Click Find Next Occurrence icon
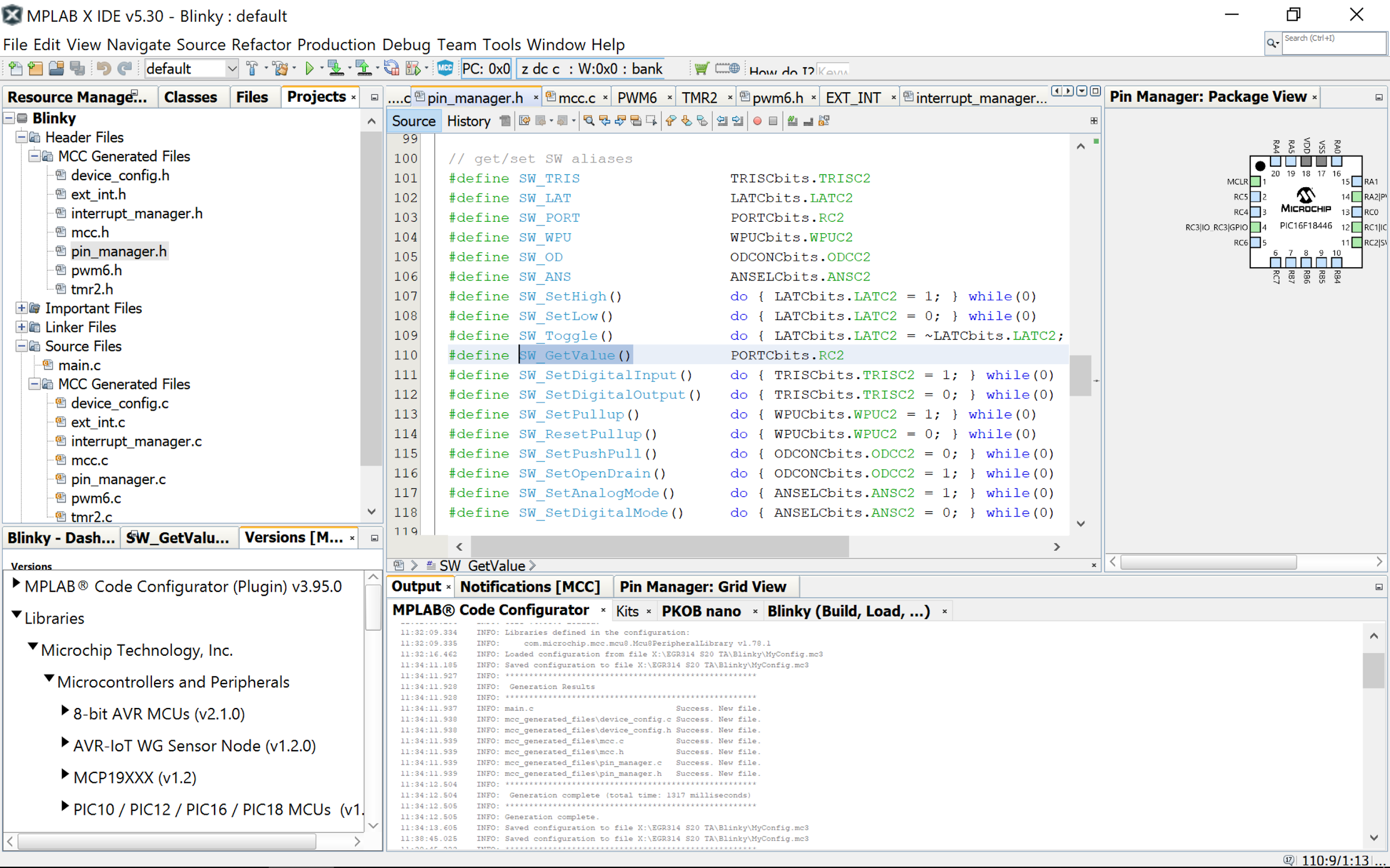1390x868 pixels. [620, 121]
